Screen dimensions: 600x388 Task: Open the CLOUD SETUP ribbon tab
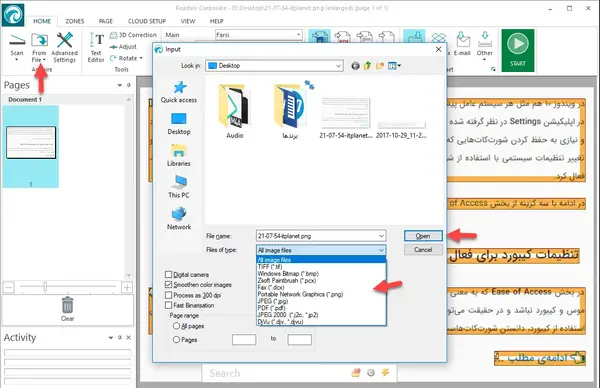pos(147,21)
